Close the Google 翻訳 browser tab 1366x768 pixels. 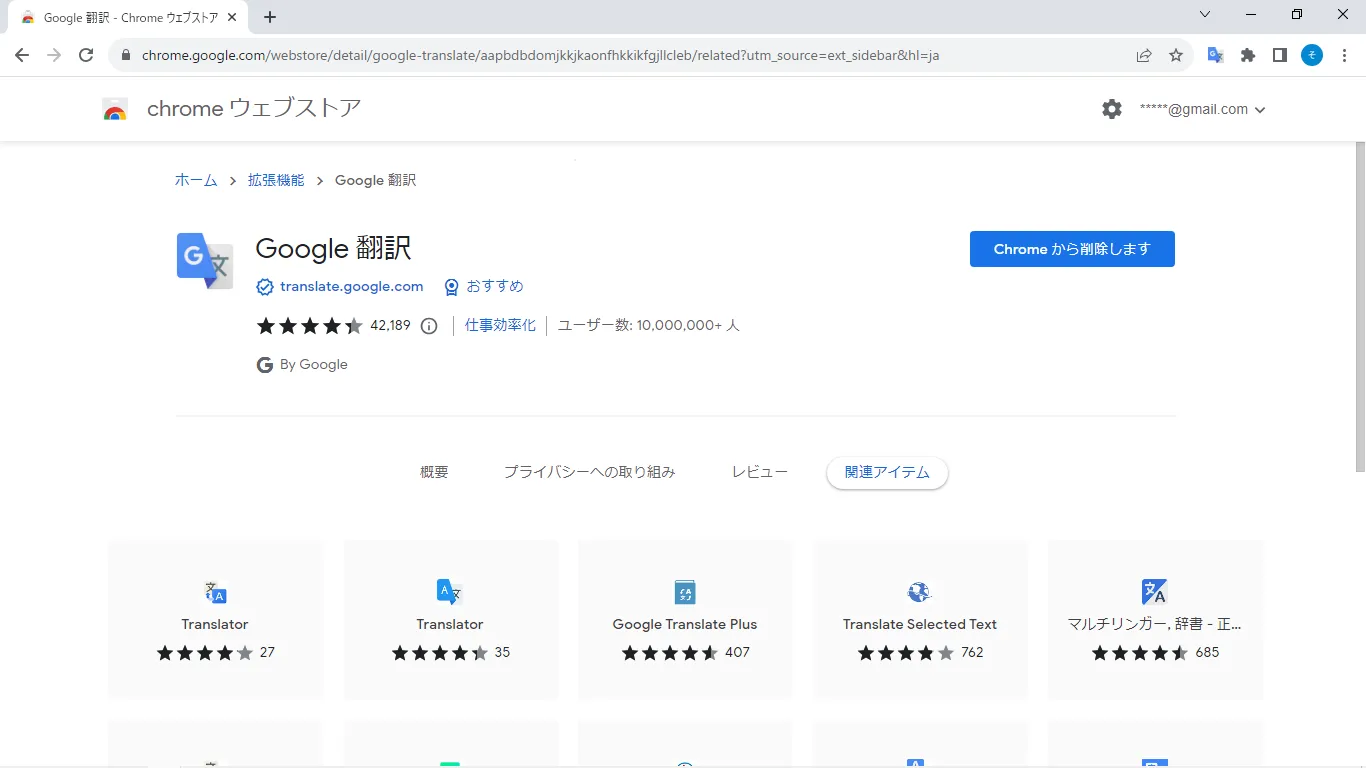pos(234,18)
